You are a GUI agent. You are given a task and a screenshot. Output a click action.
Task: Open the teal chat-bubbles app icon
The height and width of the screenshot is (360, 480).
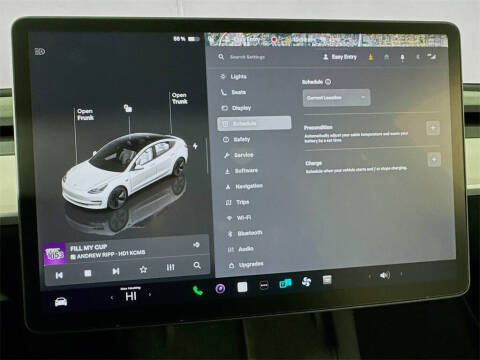[285, 284]
